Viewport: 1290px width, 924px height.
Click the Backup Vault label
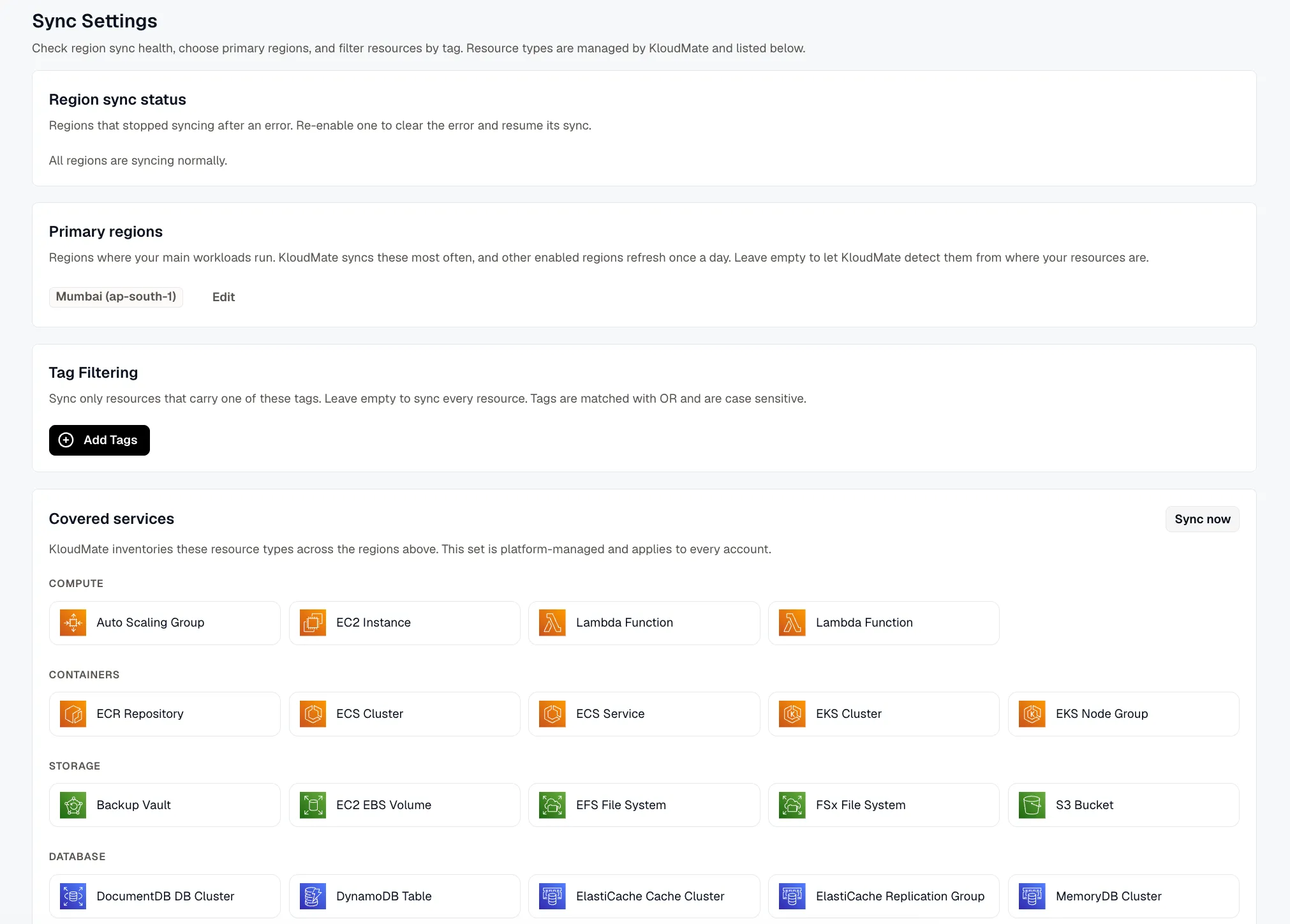[133, 805]
